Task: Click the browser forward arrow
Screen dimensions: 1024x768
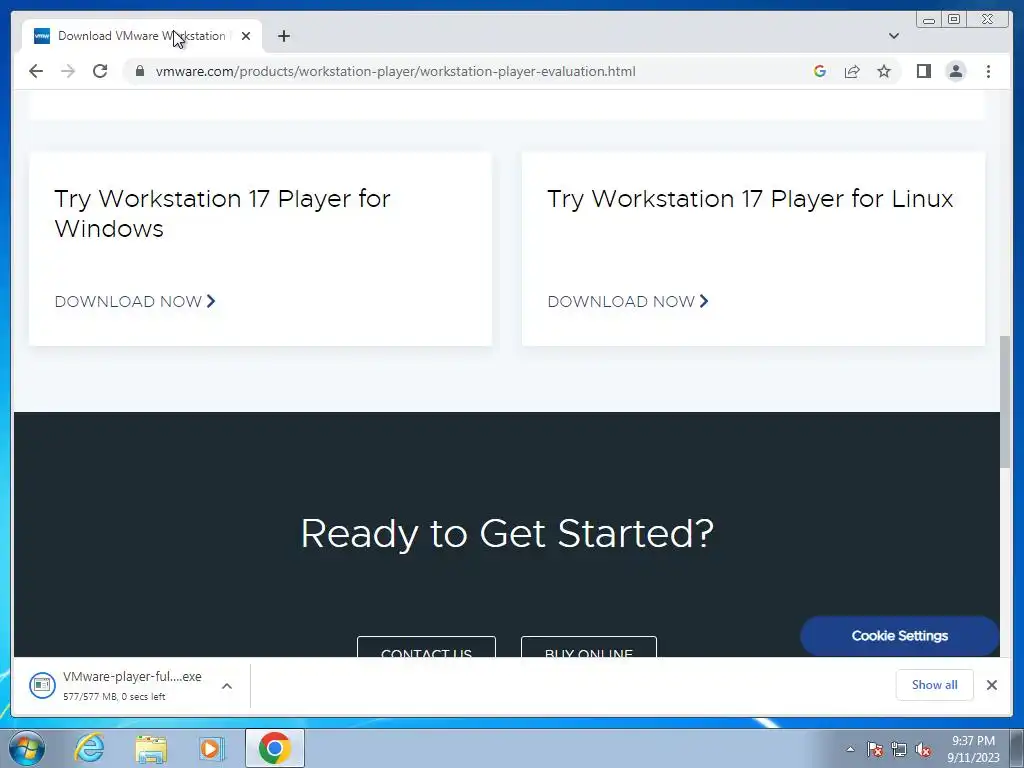Action: pos(68,71)
